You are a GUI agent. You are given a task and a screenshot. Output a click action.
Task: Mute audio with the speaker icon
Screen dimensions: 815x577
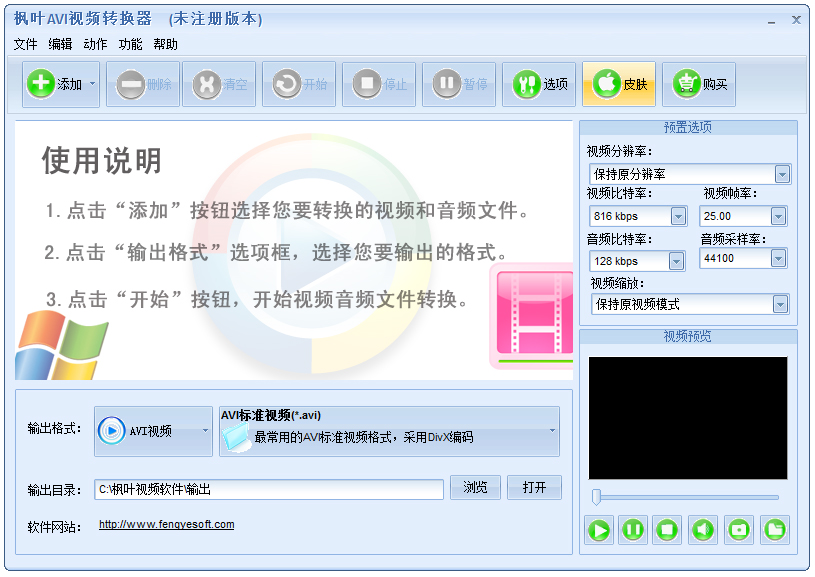tap(703, 529)
